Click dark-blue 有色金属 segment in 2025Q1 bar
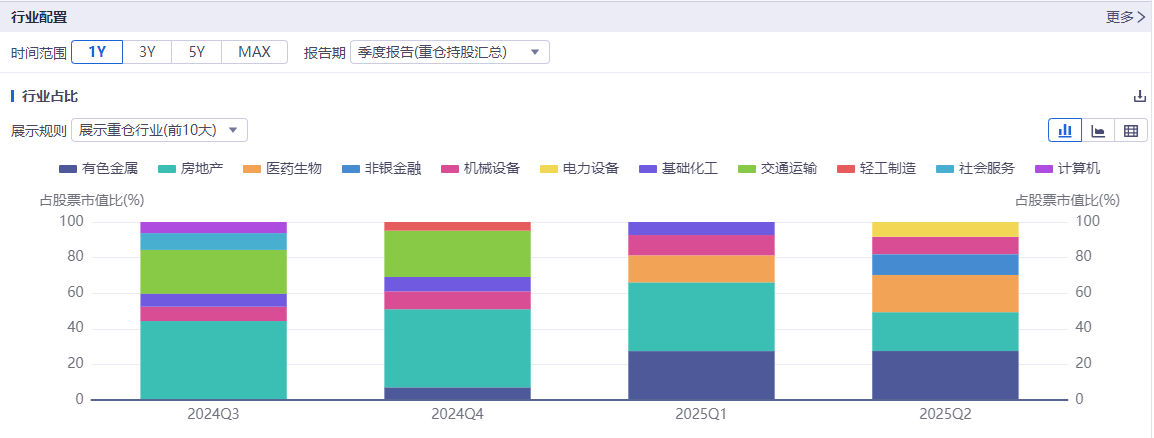The width and height of the screenshot is (1154, 438). [701, 375]
